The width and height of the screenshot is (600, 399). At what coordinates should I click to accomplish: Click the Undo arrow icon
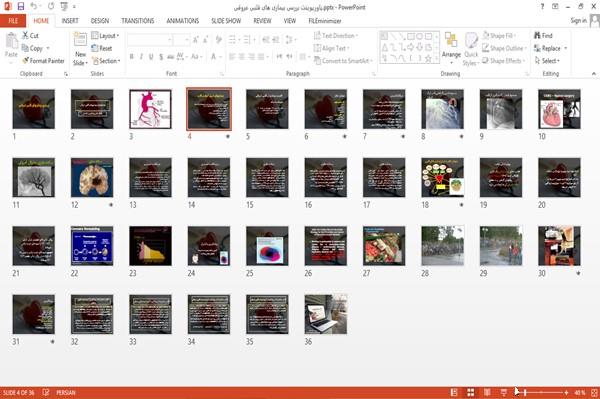pos(33,7)
